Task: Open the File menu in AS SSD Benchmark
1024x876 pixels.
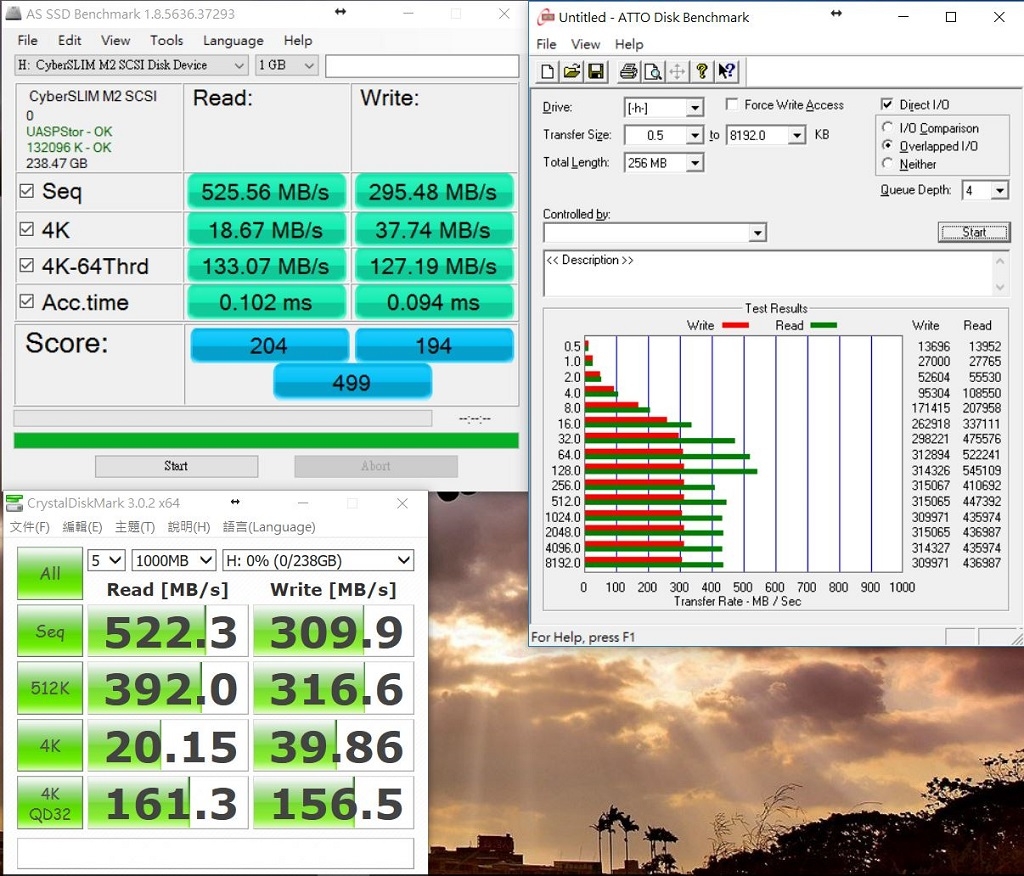Action: click(27, 41)
